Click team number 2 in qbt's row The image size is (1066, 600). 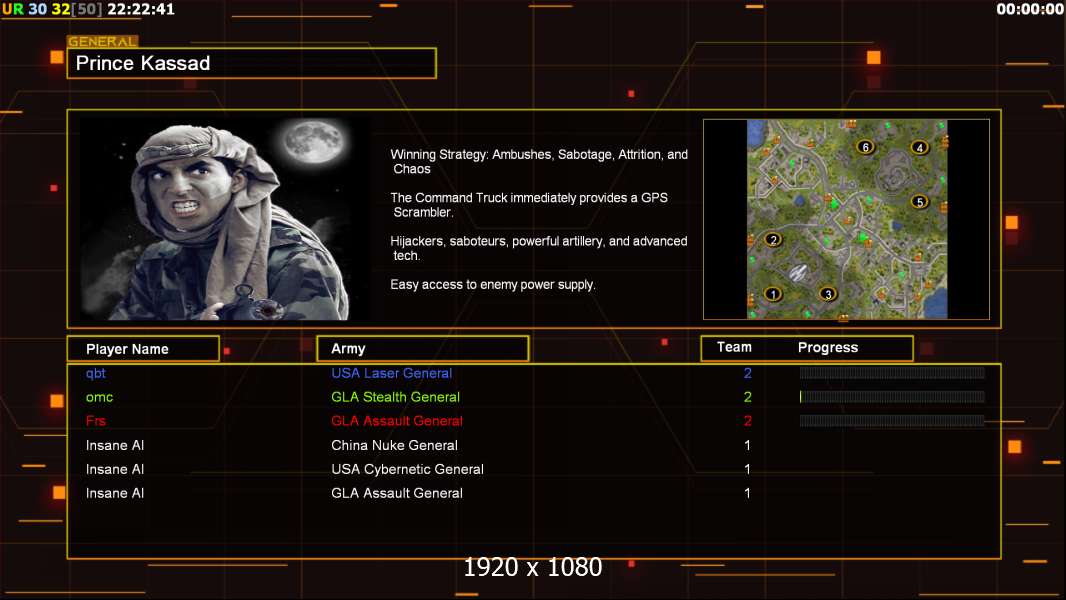pyautogui.click(x=747, y=373)
